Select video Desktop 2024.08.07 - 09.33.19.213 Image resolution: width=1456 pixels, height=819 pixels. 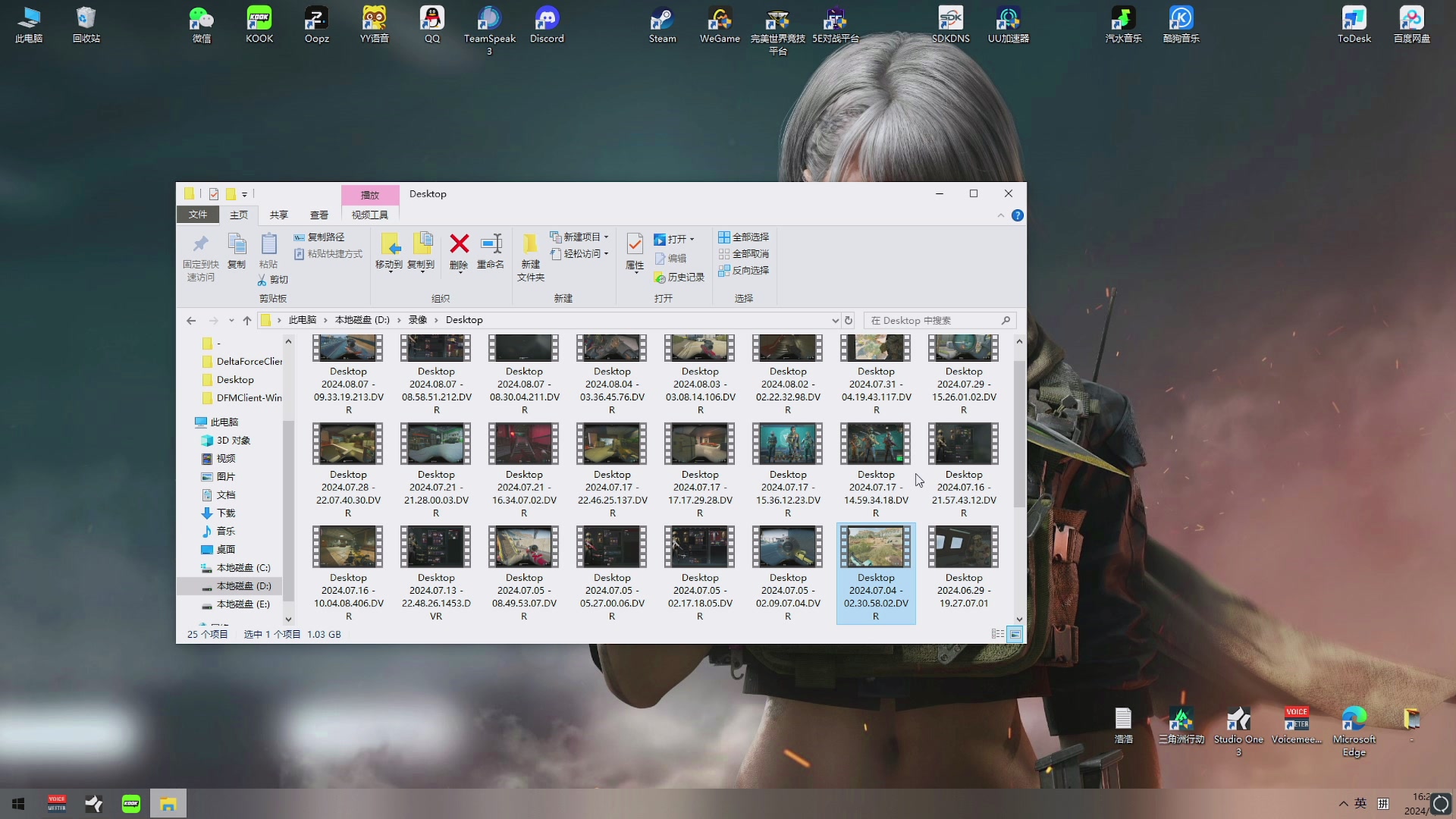click(349, 375)
